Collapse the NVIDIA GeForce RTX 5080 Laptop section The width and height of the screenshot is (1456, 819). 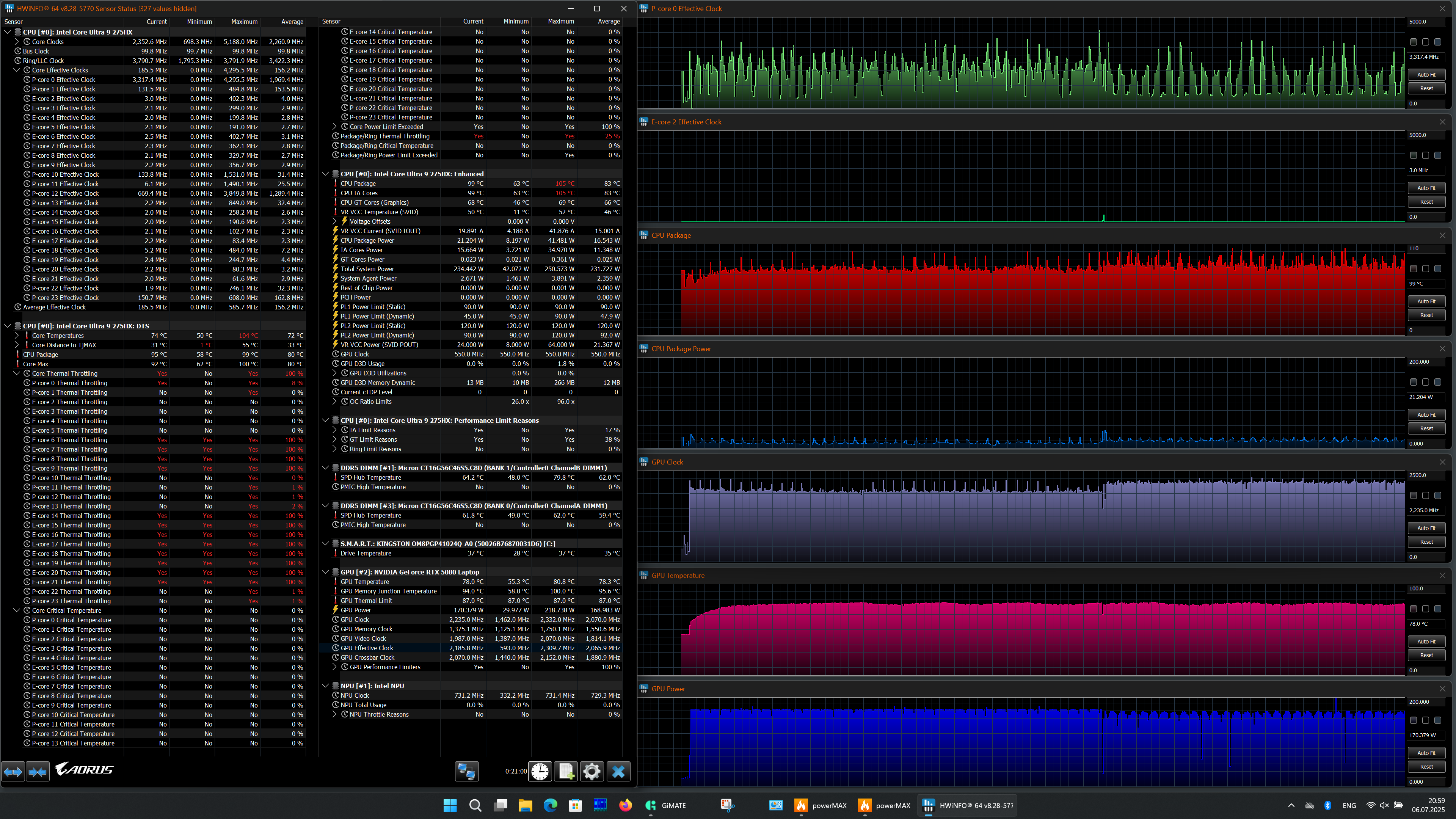pos(326,572)
